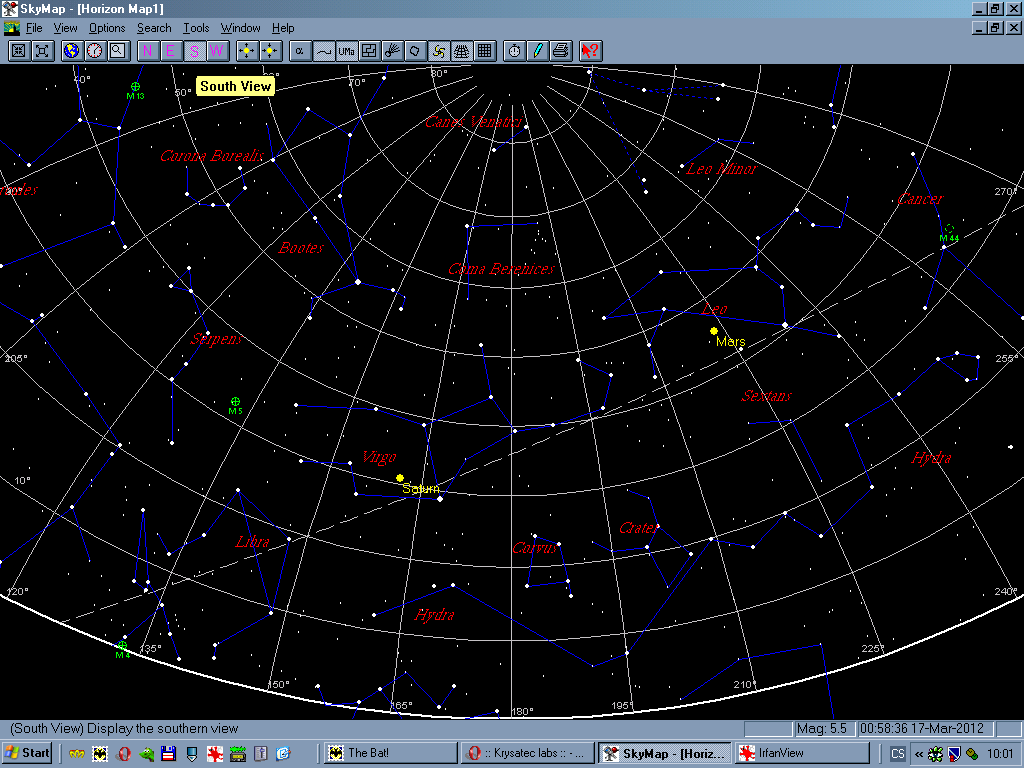Select the M 13 cluster marker
Screen dimensions: 1024x768
pyautogui.click(x=135, y=86)
